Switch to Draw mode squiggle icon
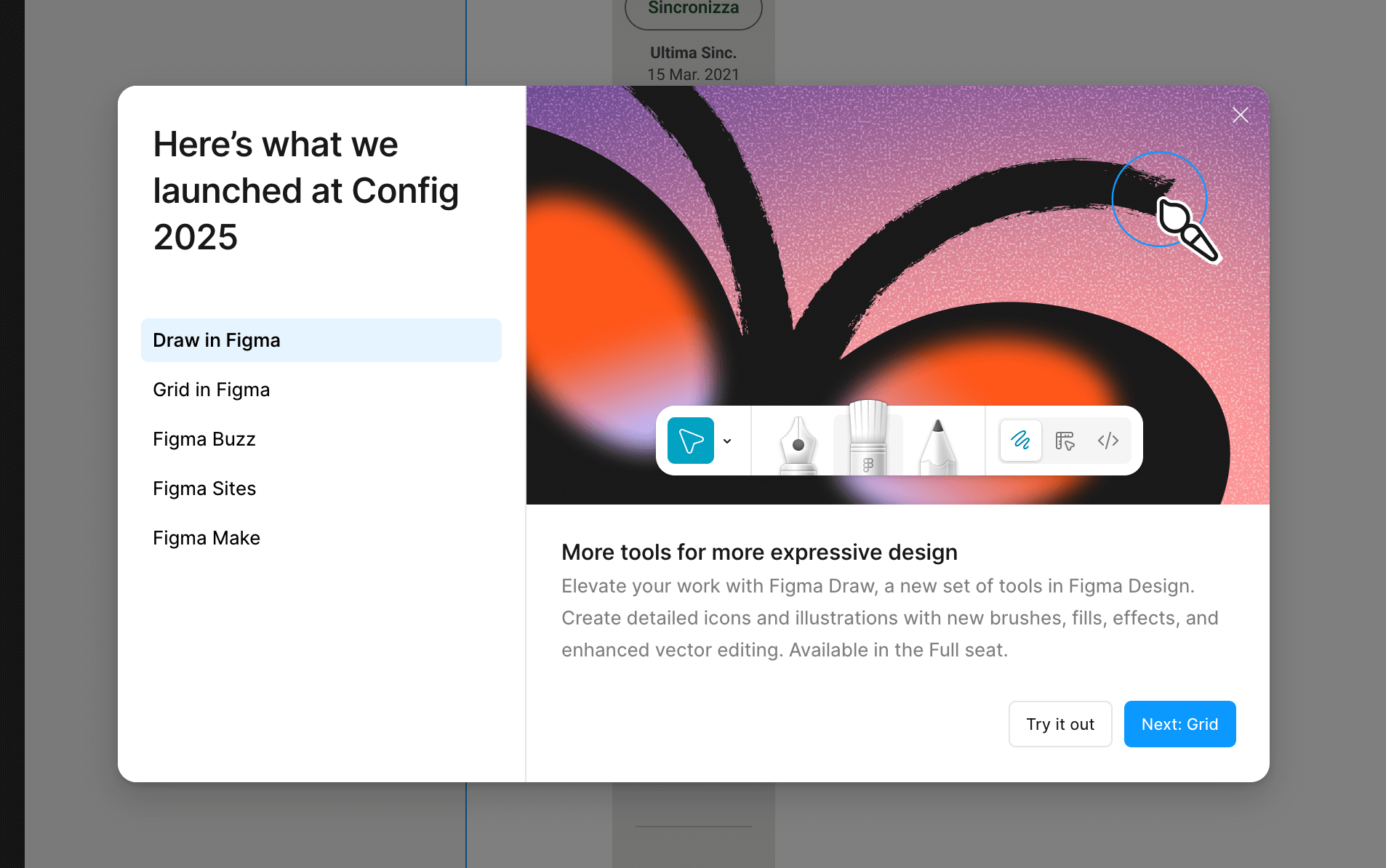The image size is (1386, 868). 1020,441
